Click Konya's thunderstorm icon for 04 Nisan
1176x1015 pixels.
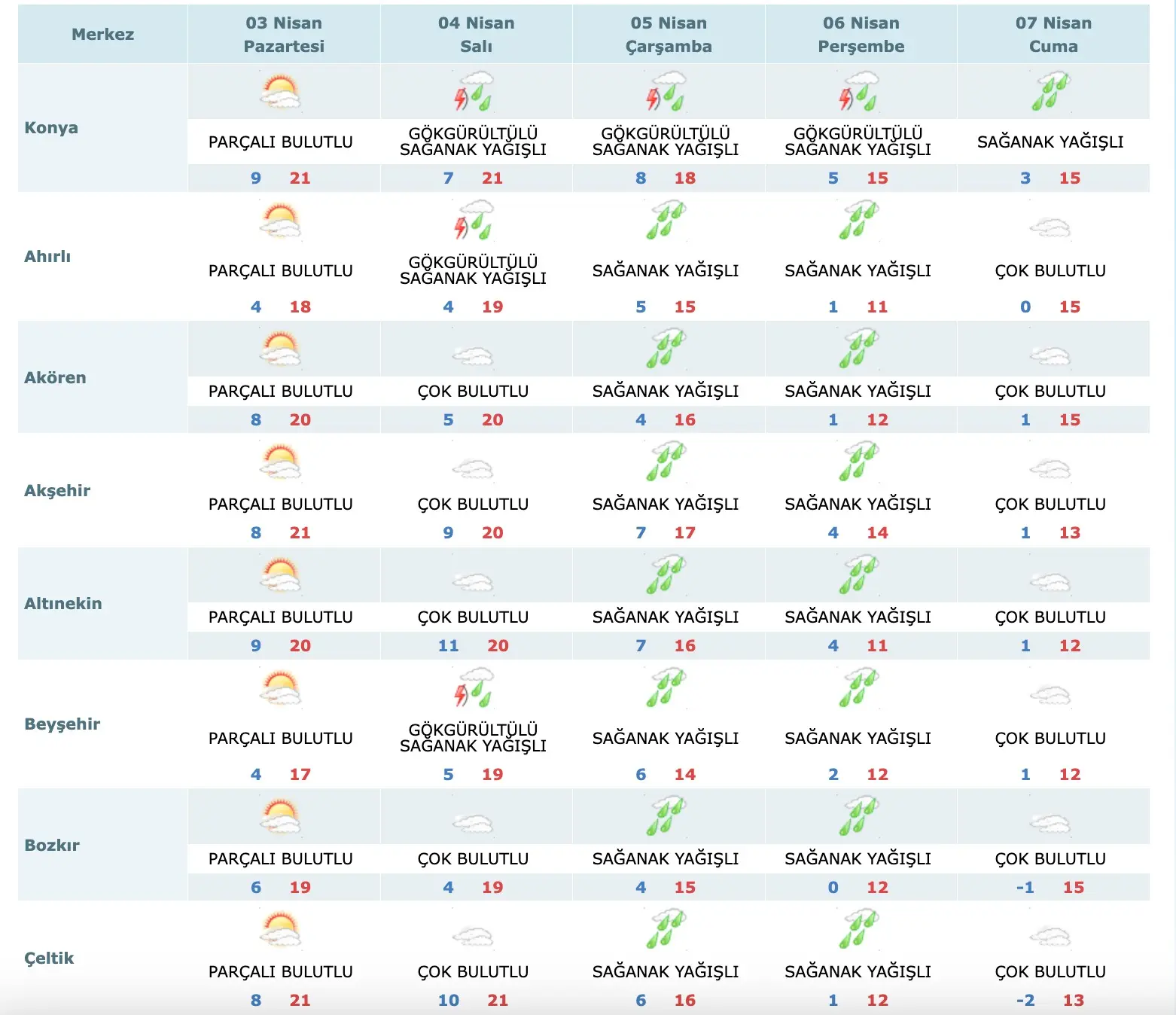473,92
